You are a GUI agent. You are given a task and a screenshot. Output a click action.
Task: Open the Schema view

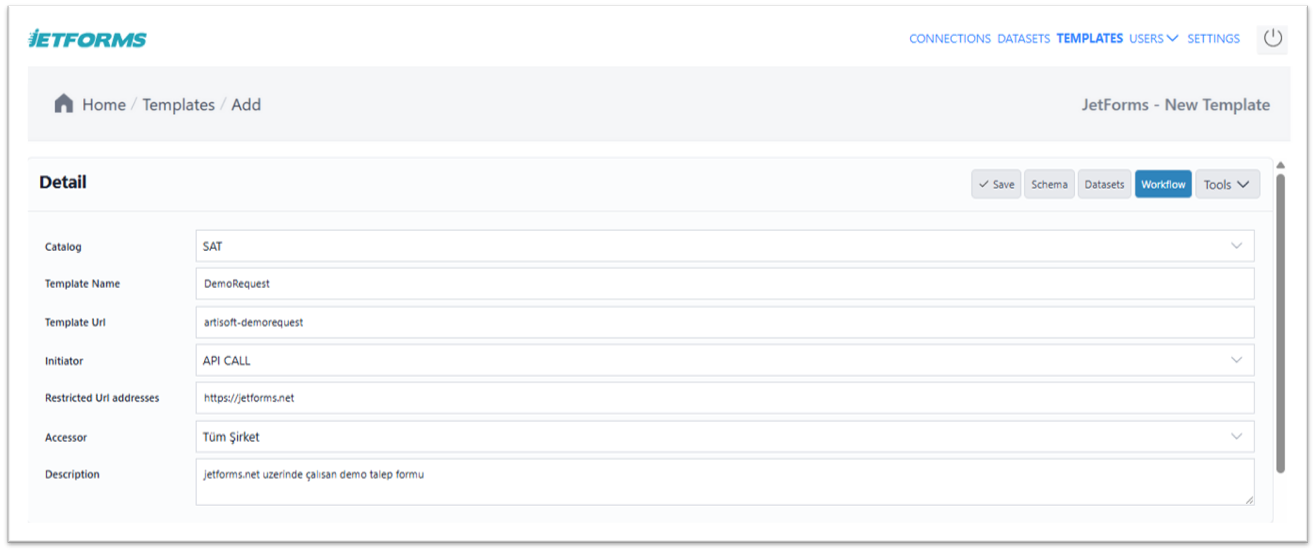pos(1049,184)
